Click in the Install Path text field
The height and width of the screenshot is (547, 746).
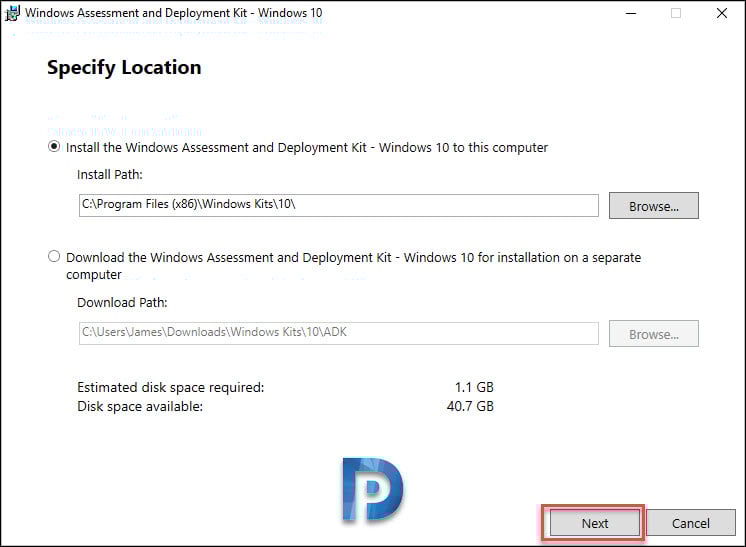(339, 205)
